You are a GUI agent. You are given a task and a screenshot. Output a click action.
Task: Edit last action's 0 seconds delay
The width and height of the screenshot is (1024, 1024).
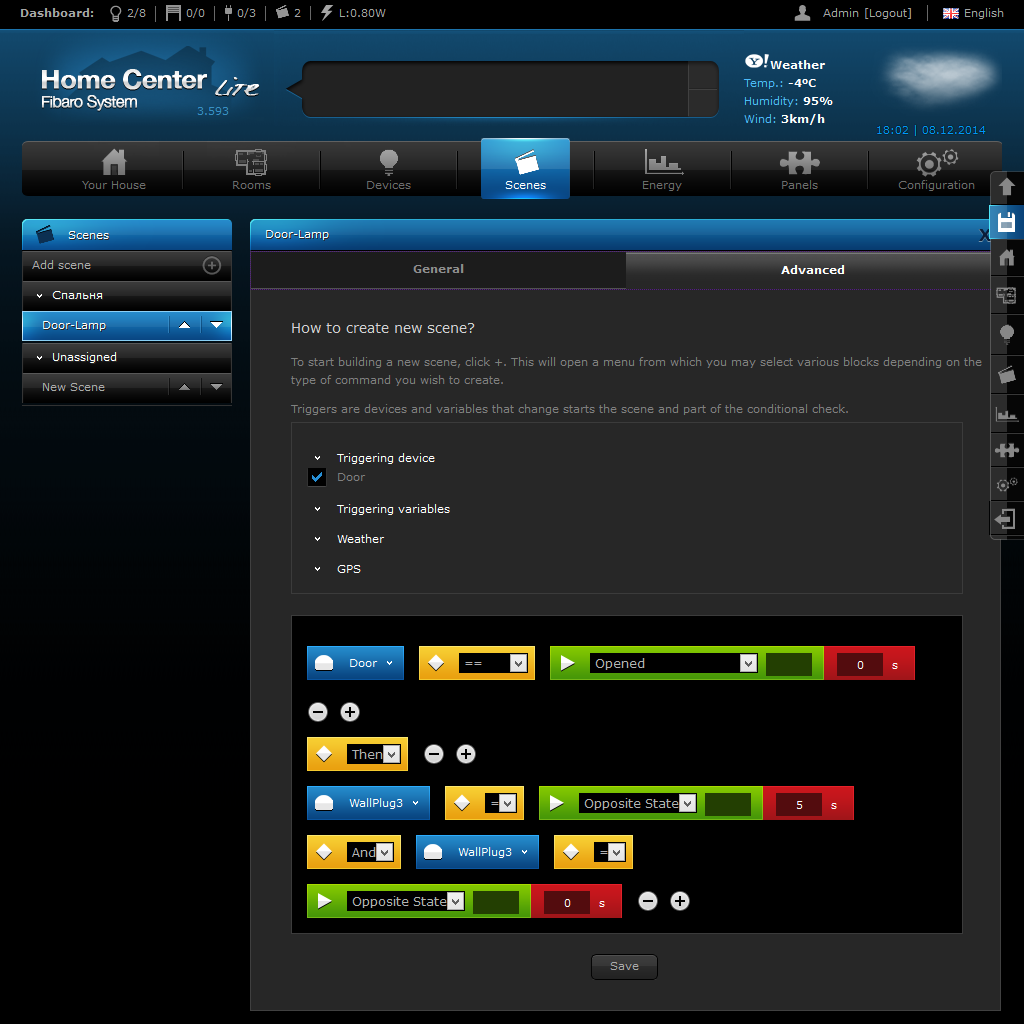(x=567, y=903)
